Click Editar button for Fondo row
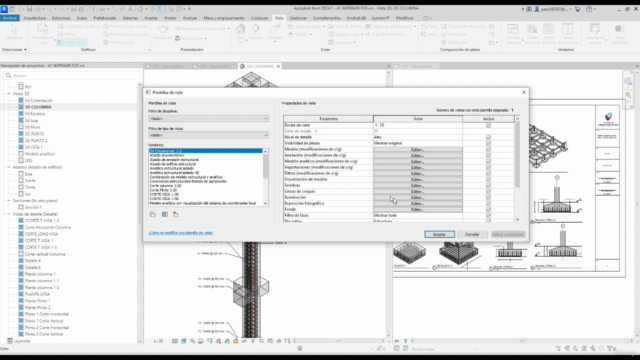This screenshot has width=640, height=360. click(x=418, y=209)
